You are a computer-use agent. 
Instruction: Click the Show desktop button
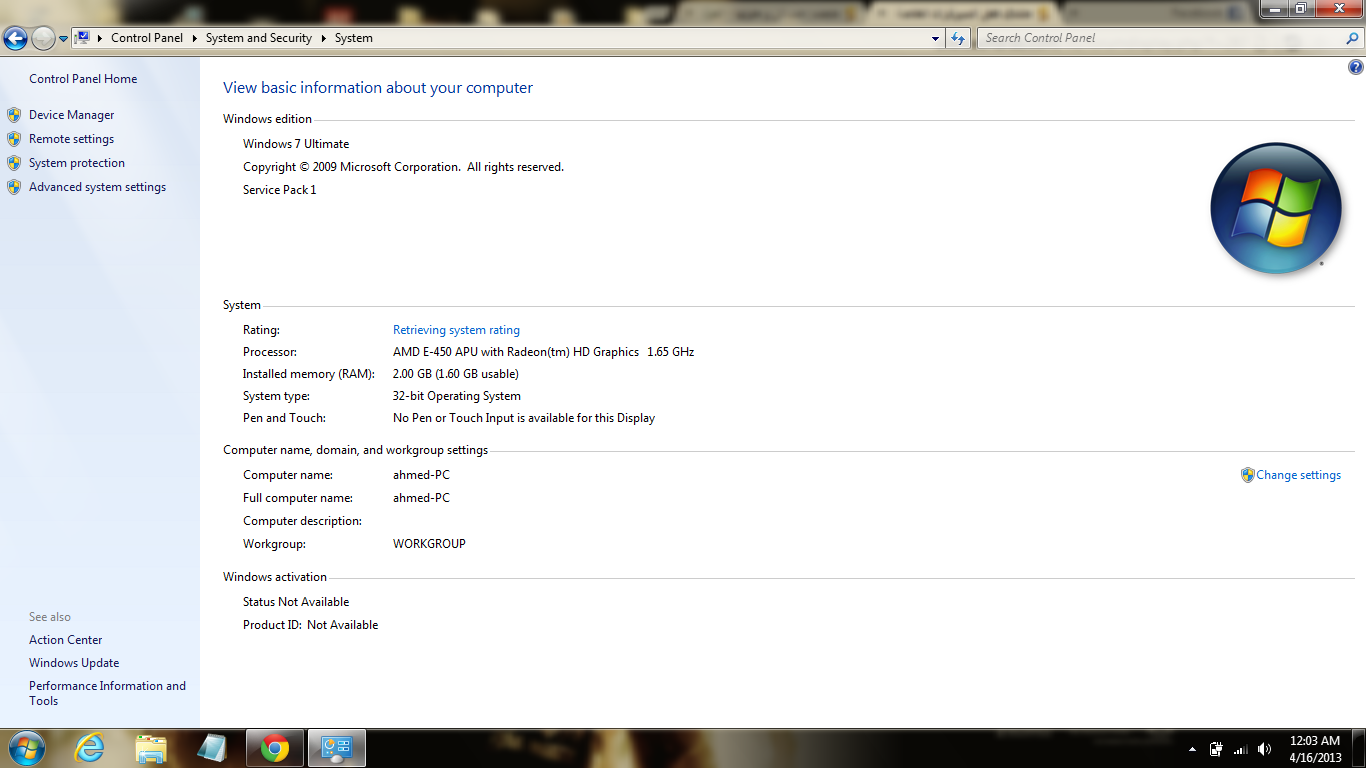[1358, 748]
